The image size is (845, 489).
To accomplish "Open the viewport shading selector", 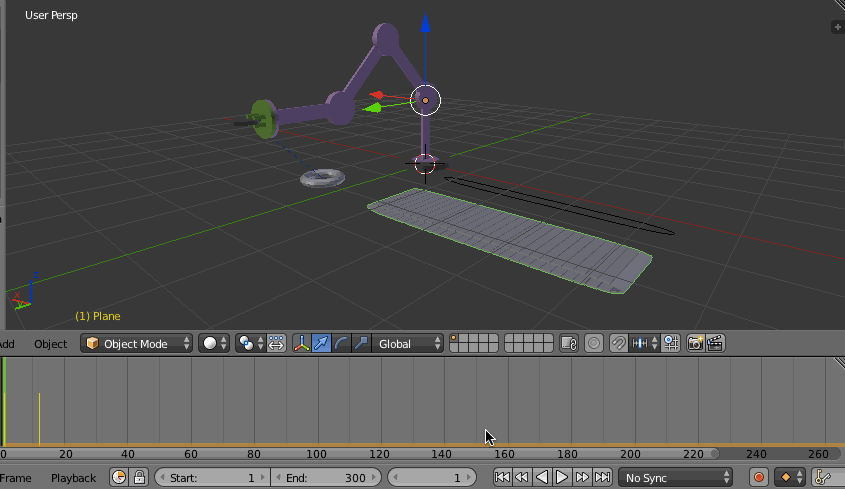I will [214, 343].
